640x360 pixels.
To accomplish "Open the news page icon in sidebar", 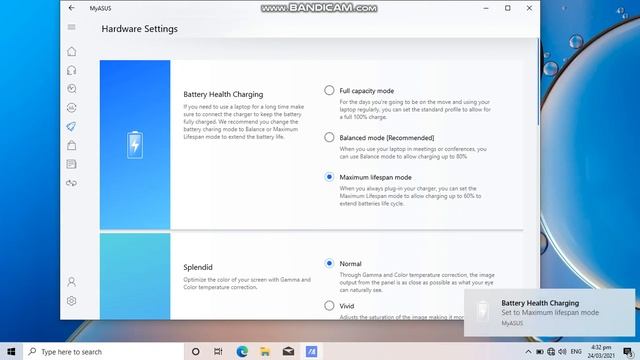I will [x=71, y=164].
